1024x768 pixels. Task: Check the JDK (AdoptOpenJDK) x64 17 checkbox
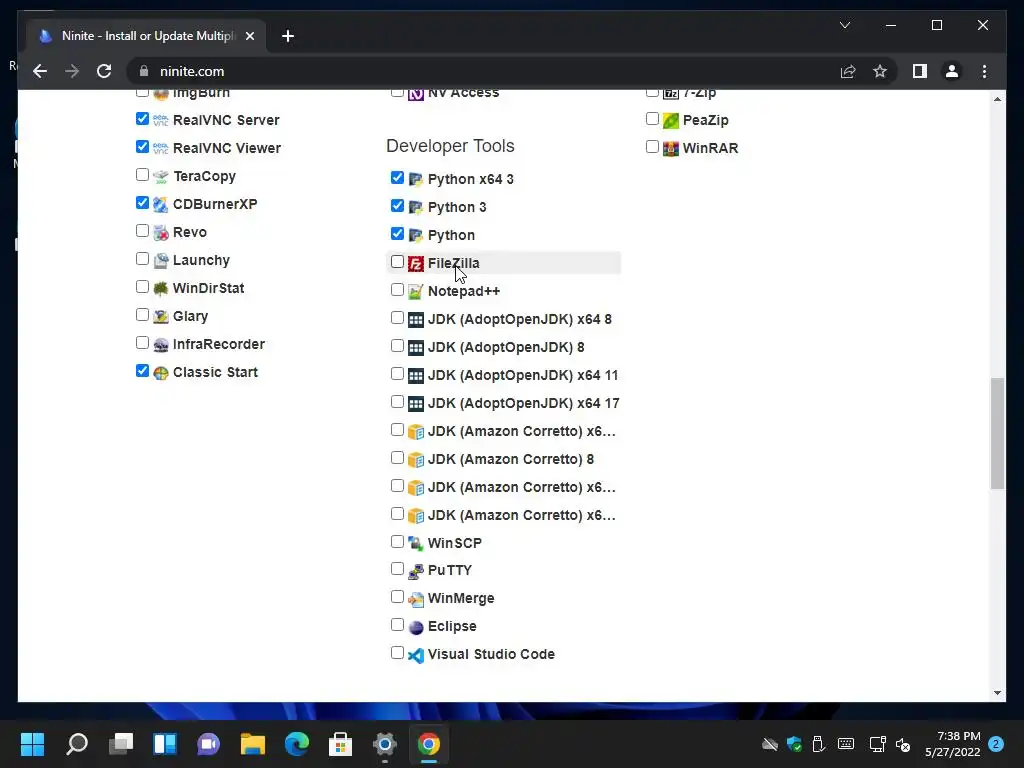point(397,402)
